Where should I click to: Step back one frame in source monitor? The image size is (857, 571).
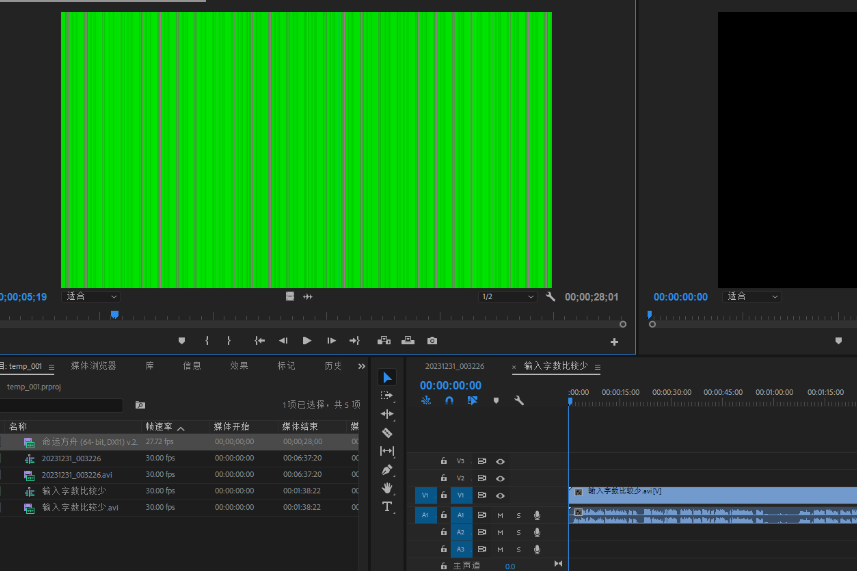[283, 341]
